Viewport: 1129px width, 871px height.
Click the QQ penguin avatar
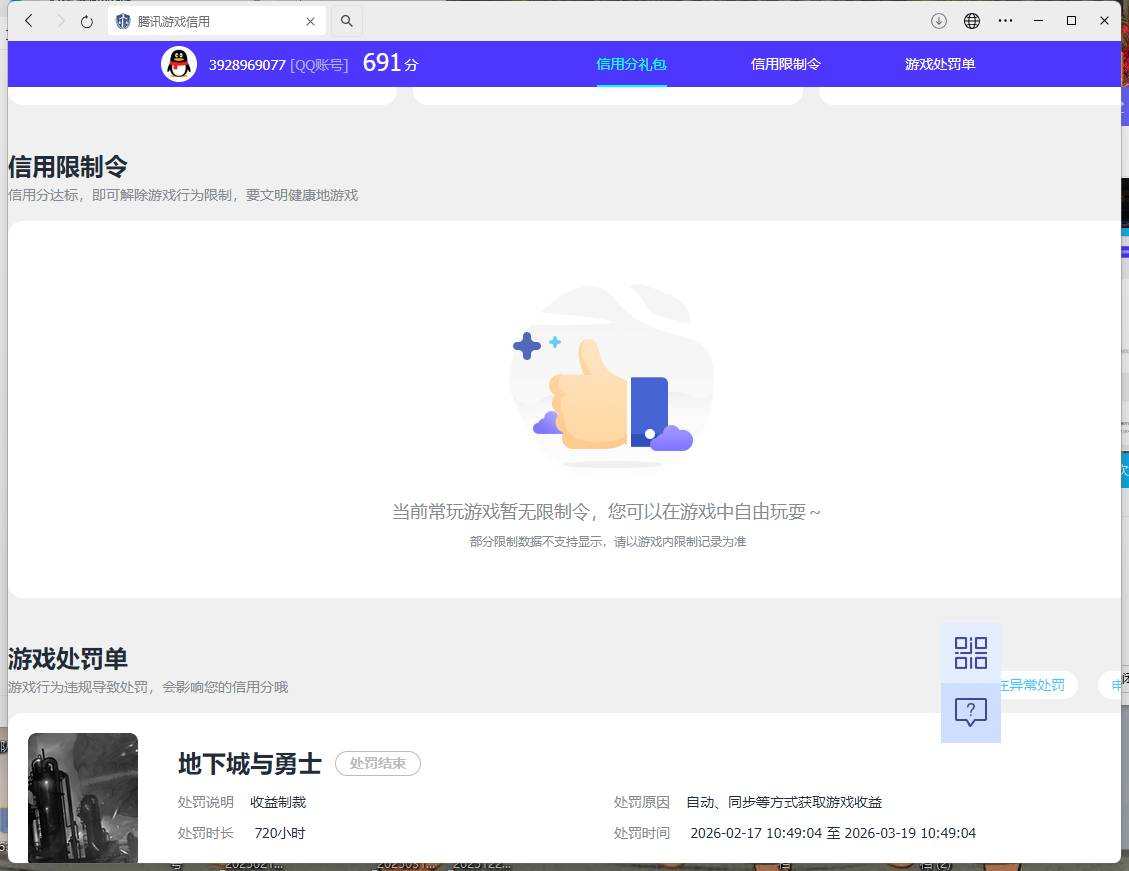(x=179, y=64)
